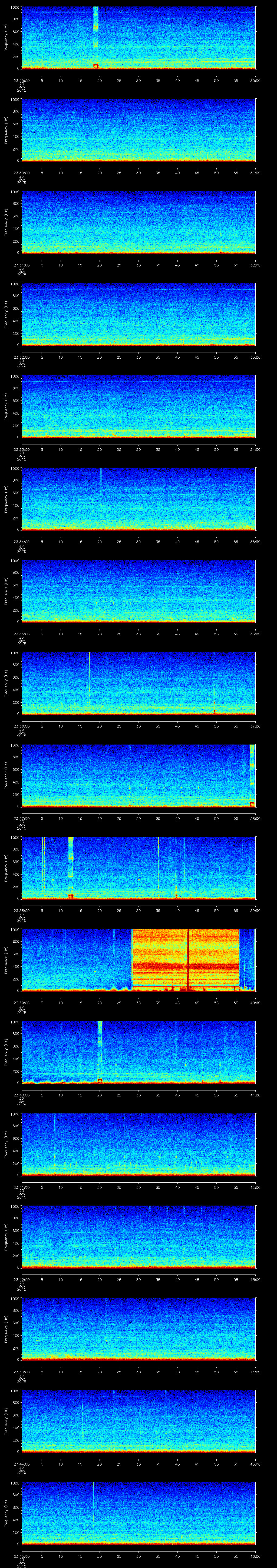Click the 23:41:00 time axis label

click(22, 1187)
